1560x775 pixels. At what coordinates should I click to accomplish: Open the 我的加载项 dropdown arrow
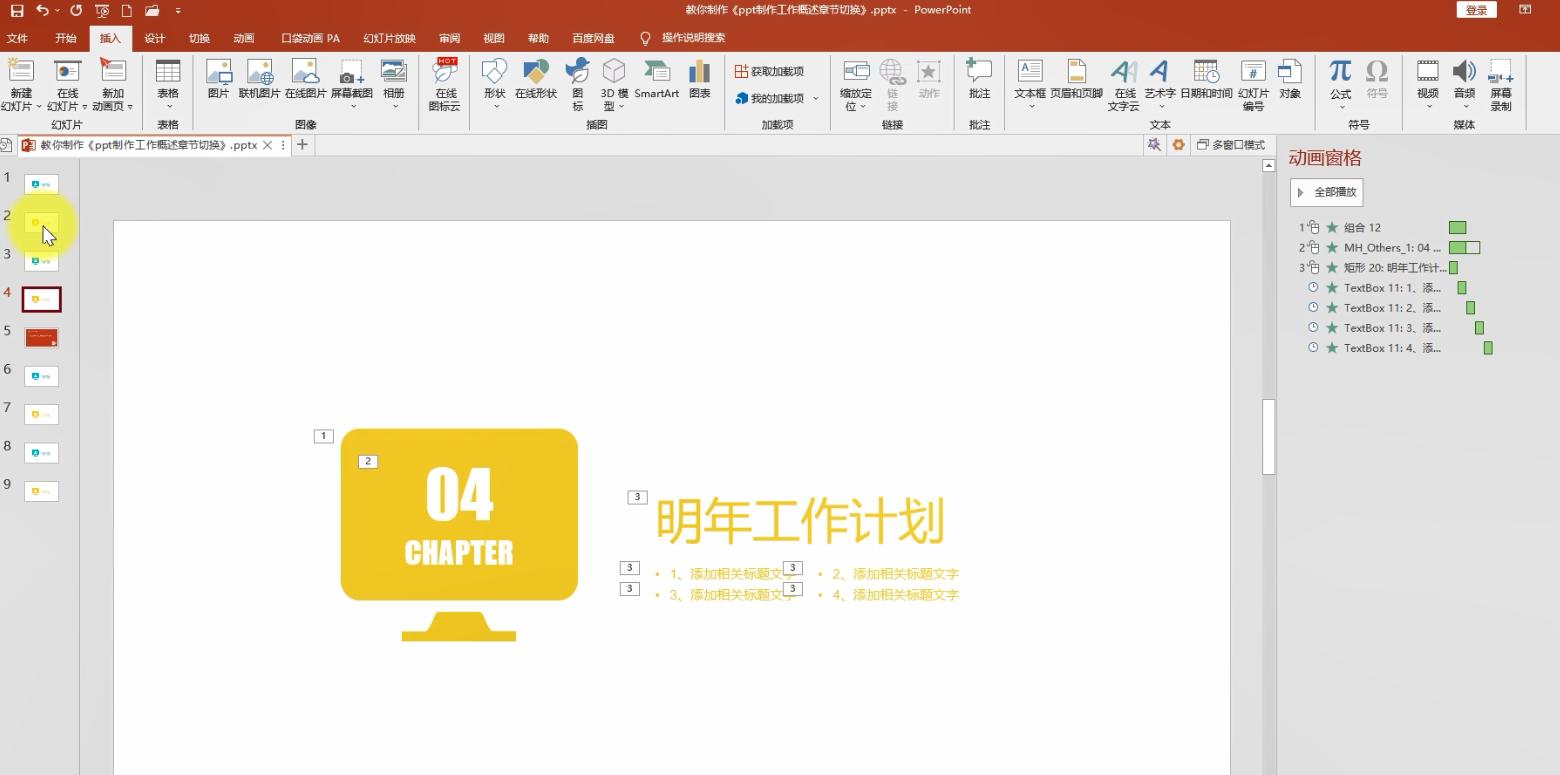point(816,99)
